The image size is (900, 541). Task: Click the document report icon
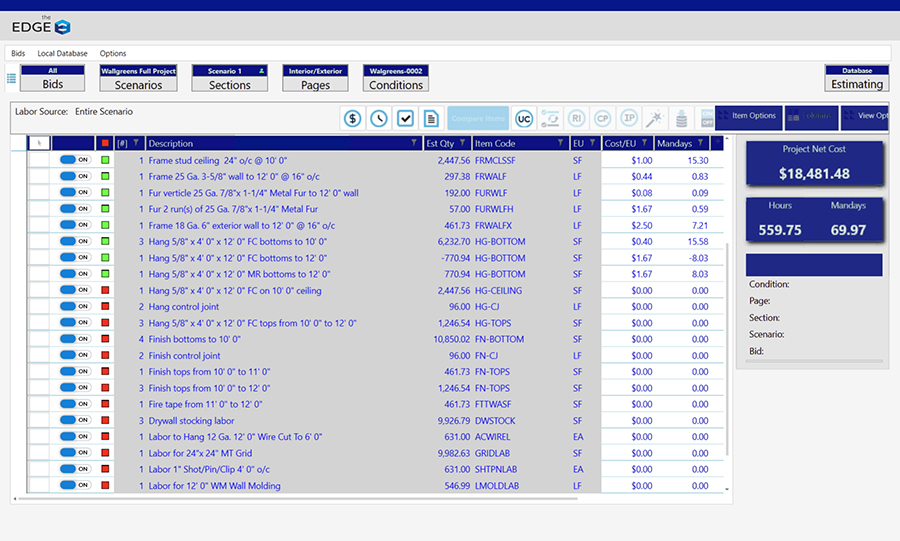[431, 118]
